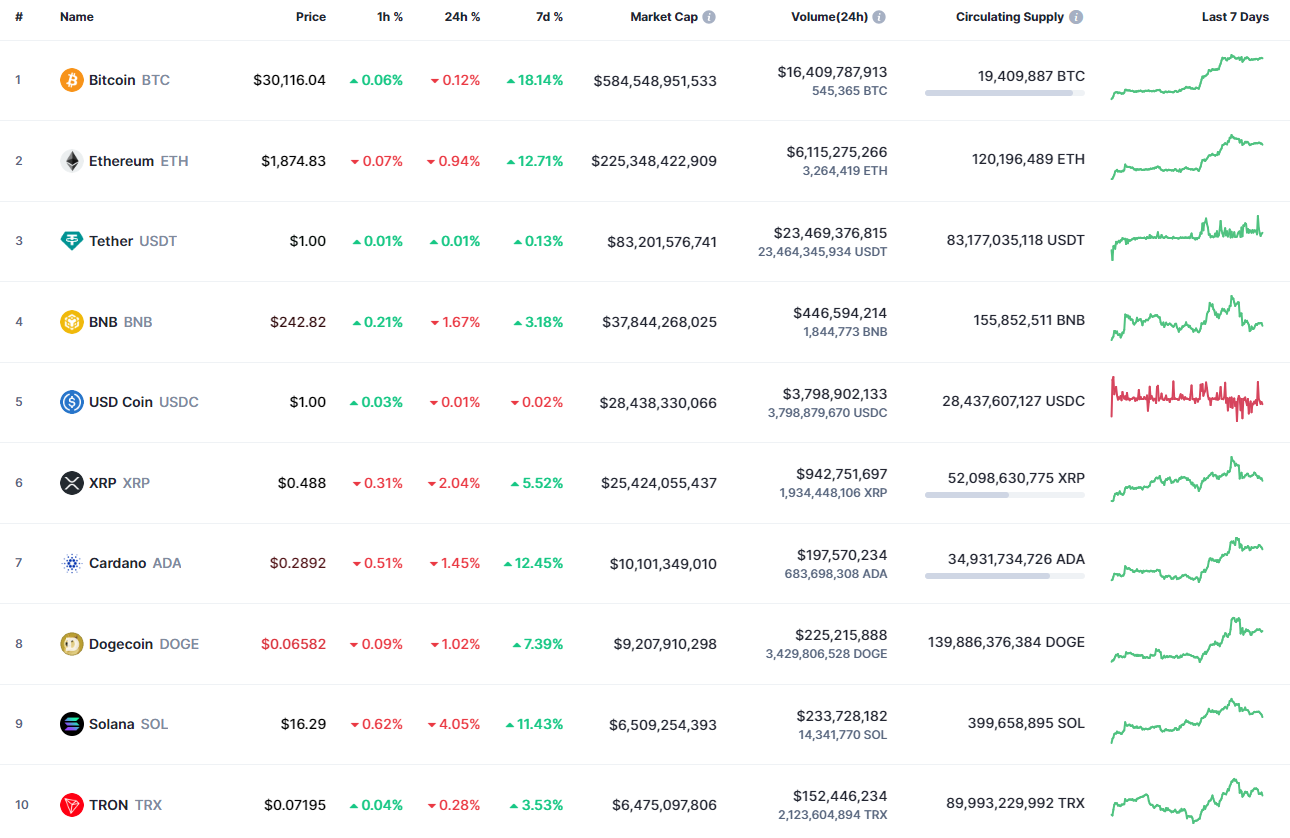Sort the table by 7d % change
1290x838 pixels.
coord(549,16)
